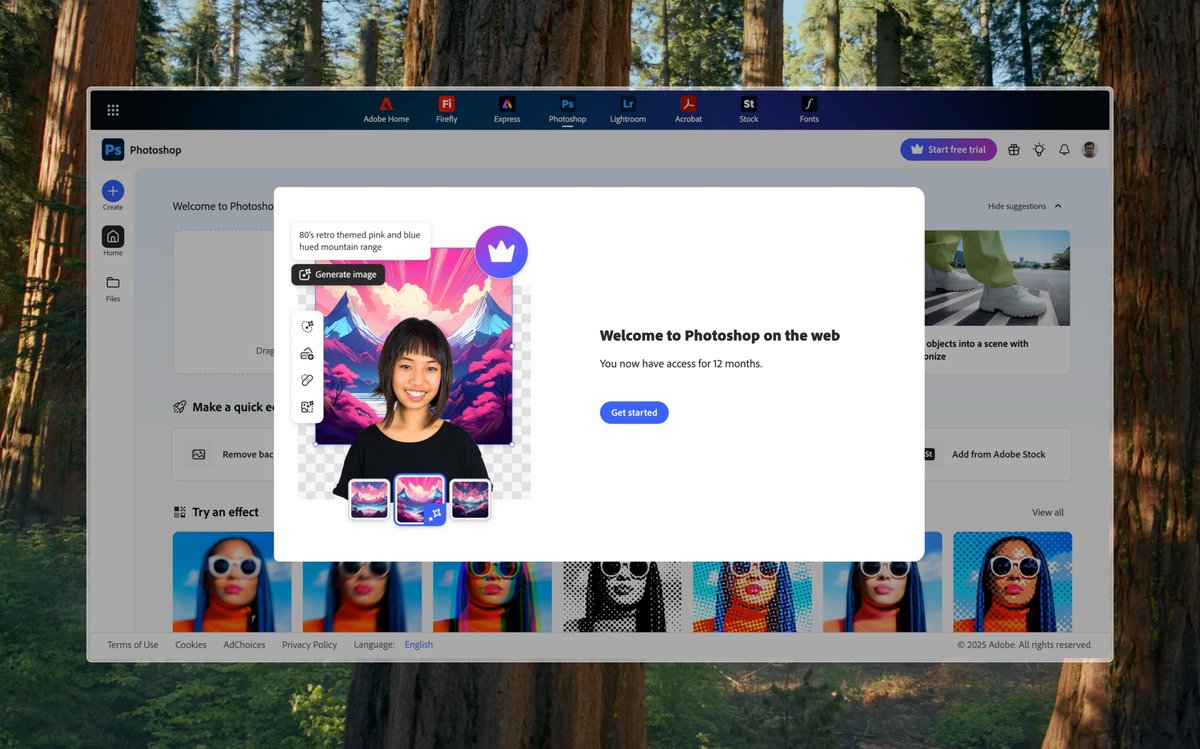Open the account menu via profile avatar
Screen dimensions: 1200x749
pos(1089,149)
